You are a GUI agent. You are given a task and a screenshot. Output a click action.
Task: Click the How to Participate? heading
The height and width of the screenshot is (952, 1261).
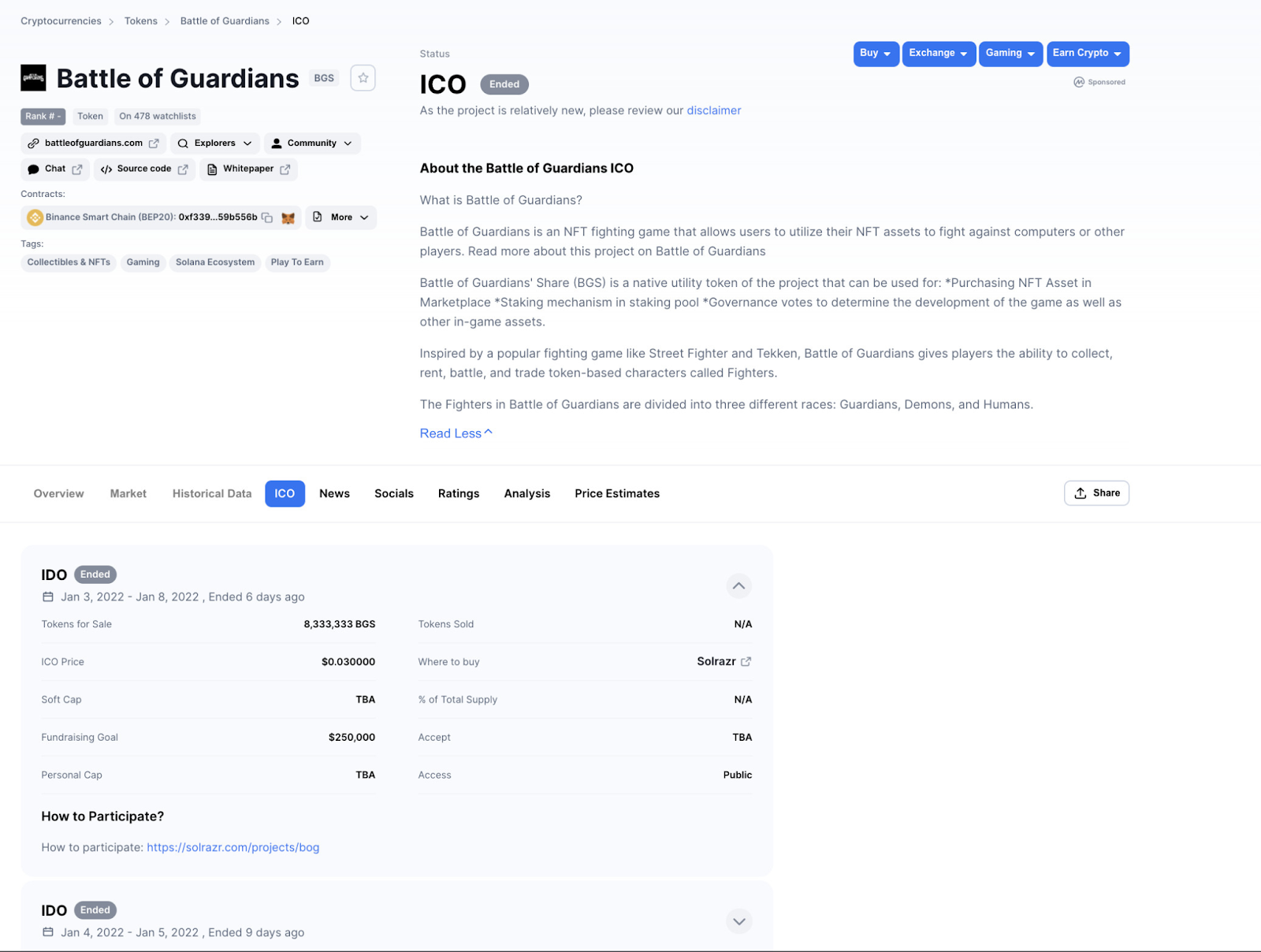coord(102,816)
